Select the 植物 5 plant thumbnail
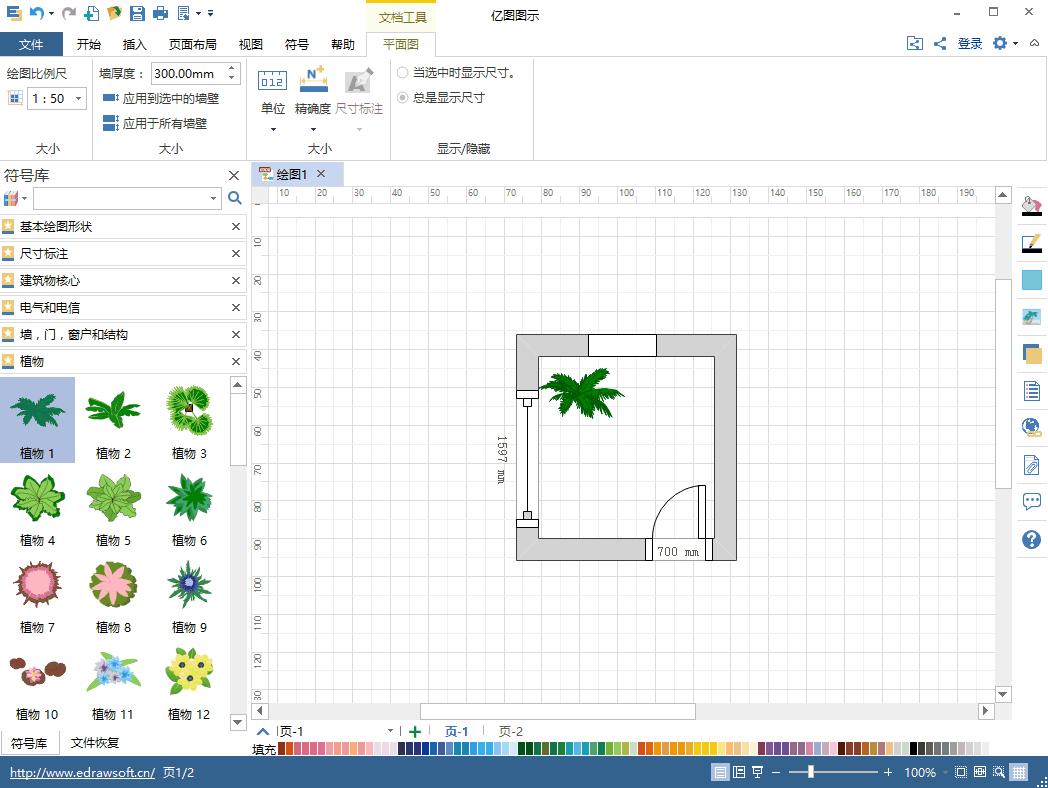The height and width of the screenshot is (788, 1048). pyautogui.click(x=112, y=497)
